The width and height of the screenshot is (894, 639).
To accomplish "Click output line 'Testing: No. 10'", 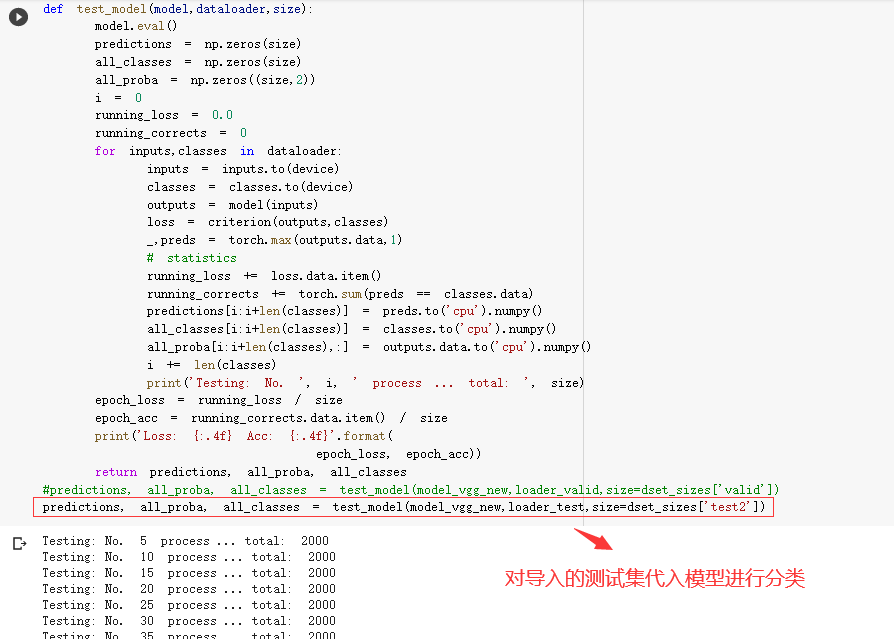I will coord(189,557).
